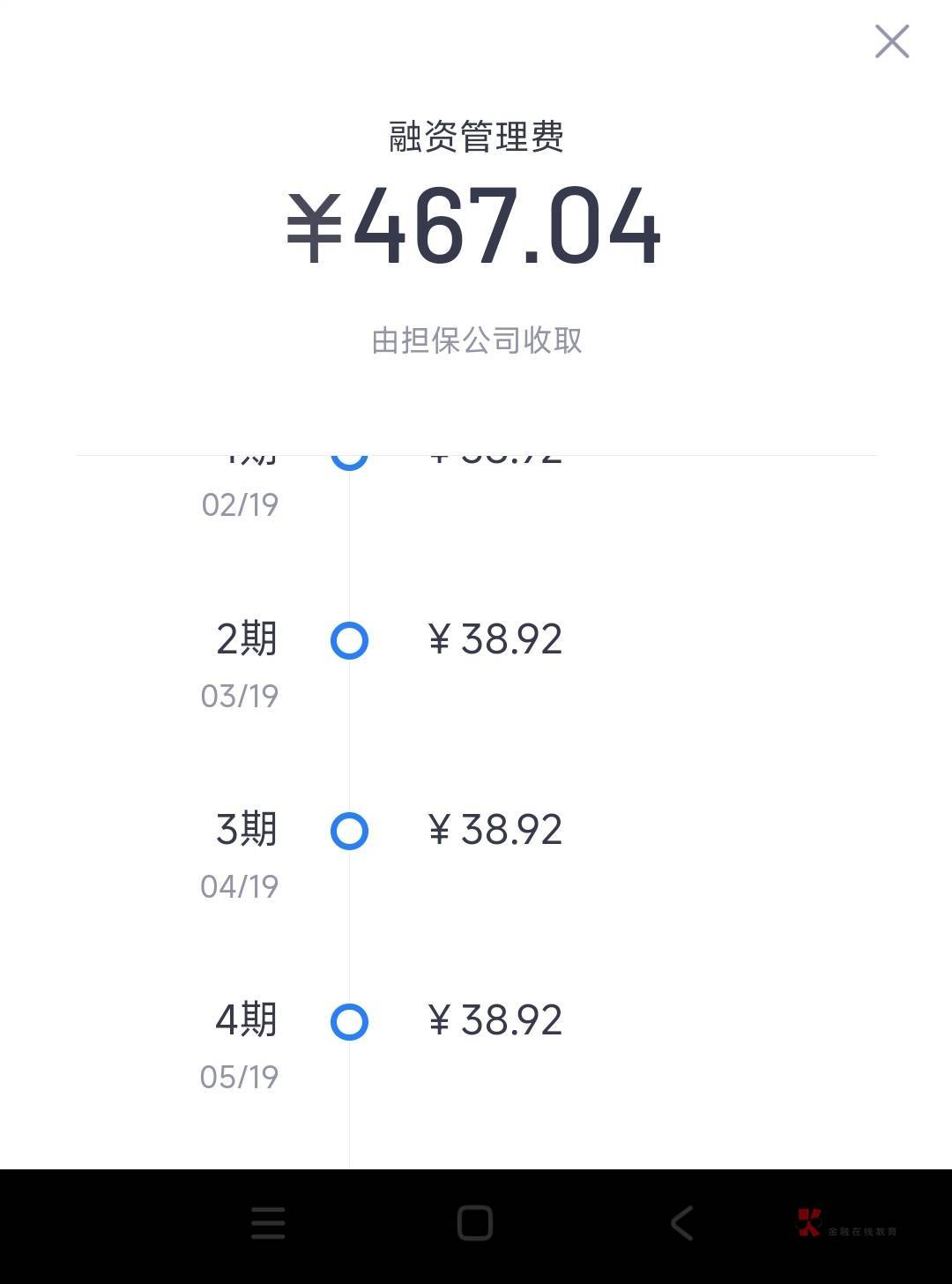Select the 3期 blue circle marker

pyautogui.click(x=349, y=831)
